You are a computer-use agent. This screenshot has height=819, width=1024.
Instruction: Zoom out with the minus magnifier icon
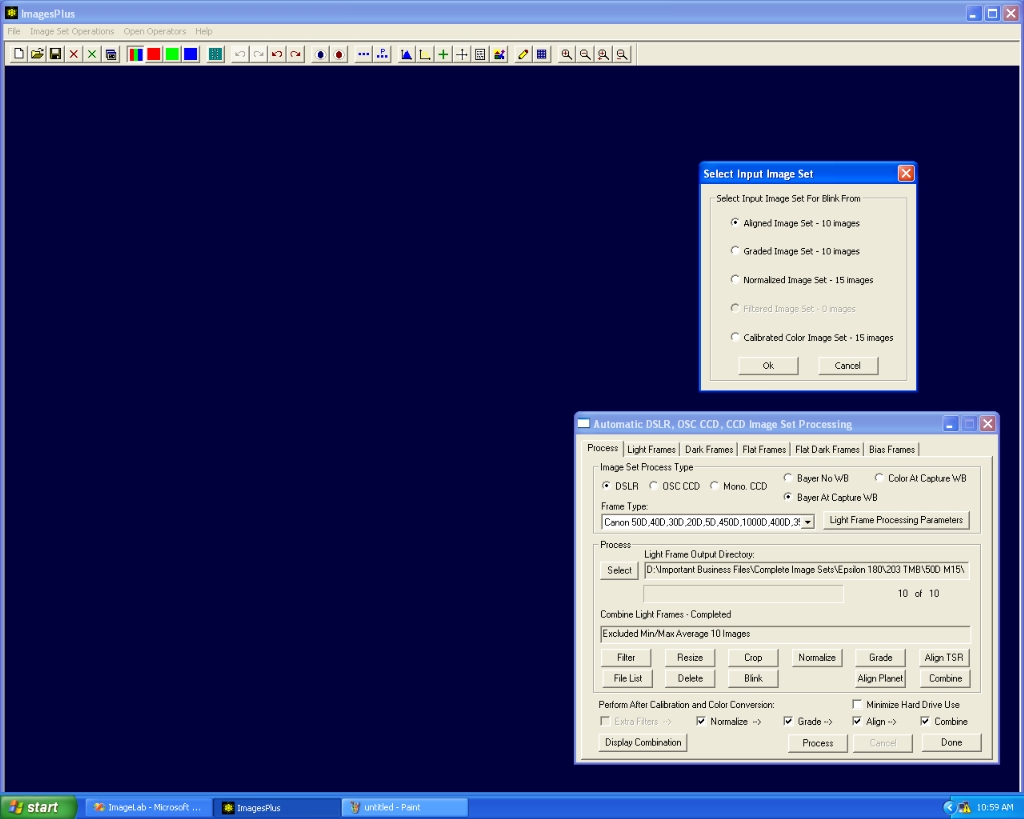(x=584, y=54)
